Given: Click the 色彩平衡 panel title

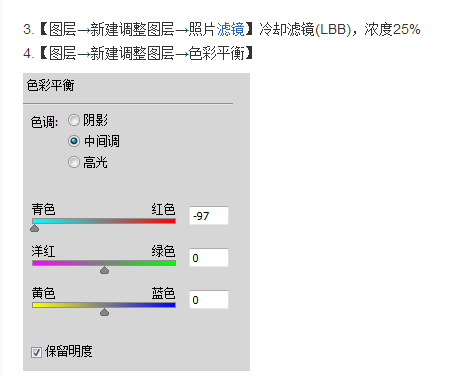Looking at the screenshot, I should click(51, 85).
